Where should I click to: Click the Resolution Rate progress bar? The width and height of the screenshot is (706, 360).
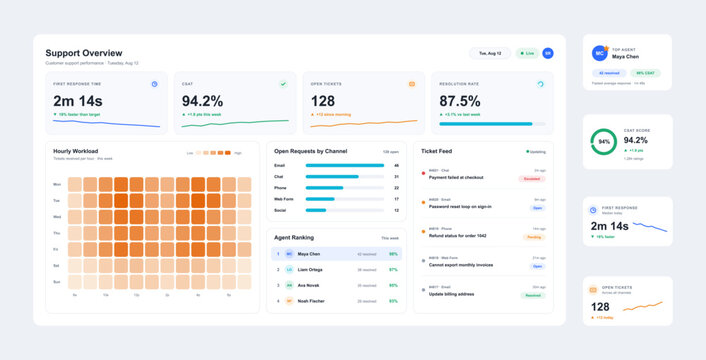493,124
